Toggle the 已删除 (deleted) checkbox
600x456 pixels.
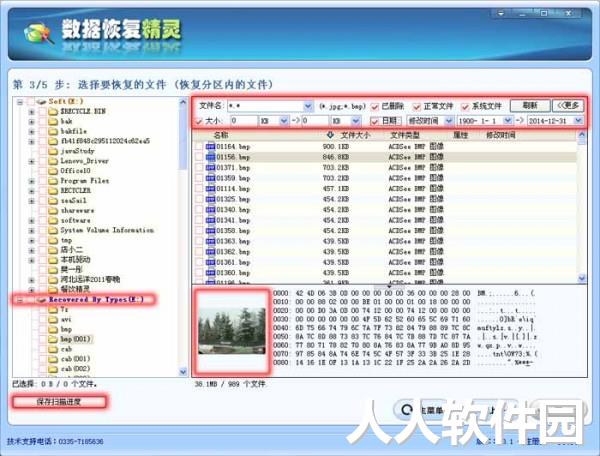(x=375, y=106)
